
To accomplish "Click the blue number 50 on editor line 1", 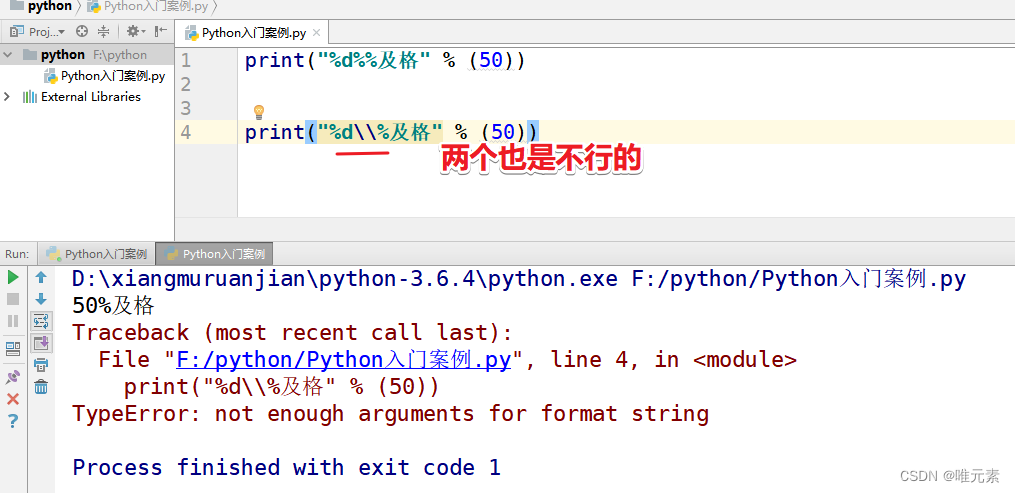I will coord(491,61).
